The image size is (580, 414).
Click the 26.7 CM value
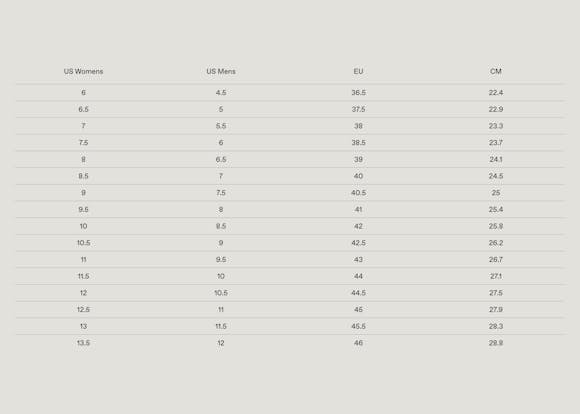pos(496,260)
